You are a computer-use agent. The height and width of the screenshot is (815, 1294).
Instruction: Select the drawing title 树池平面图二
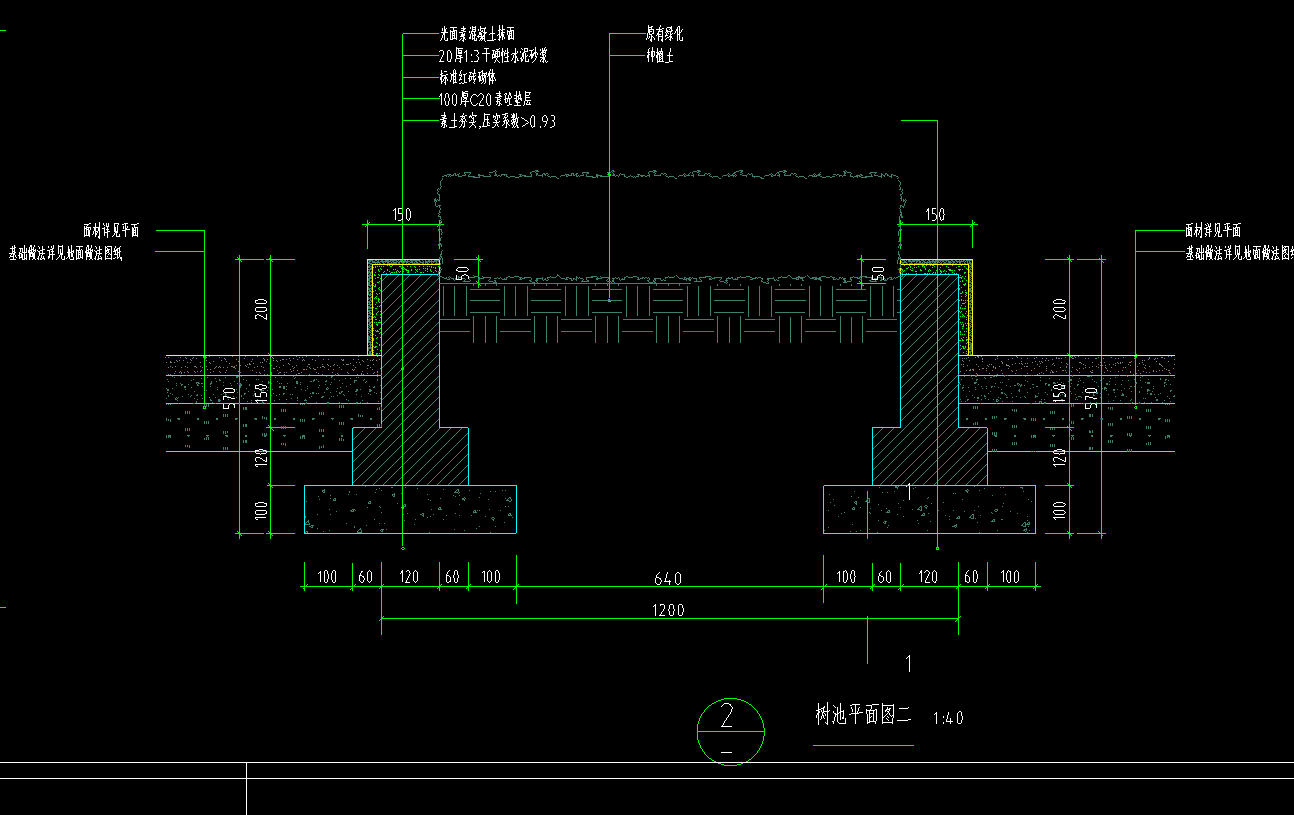pyautogui.click(x=864, y=715)
